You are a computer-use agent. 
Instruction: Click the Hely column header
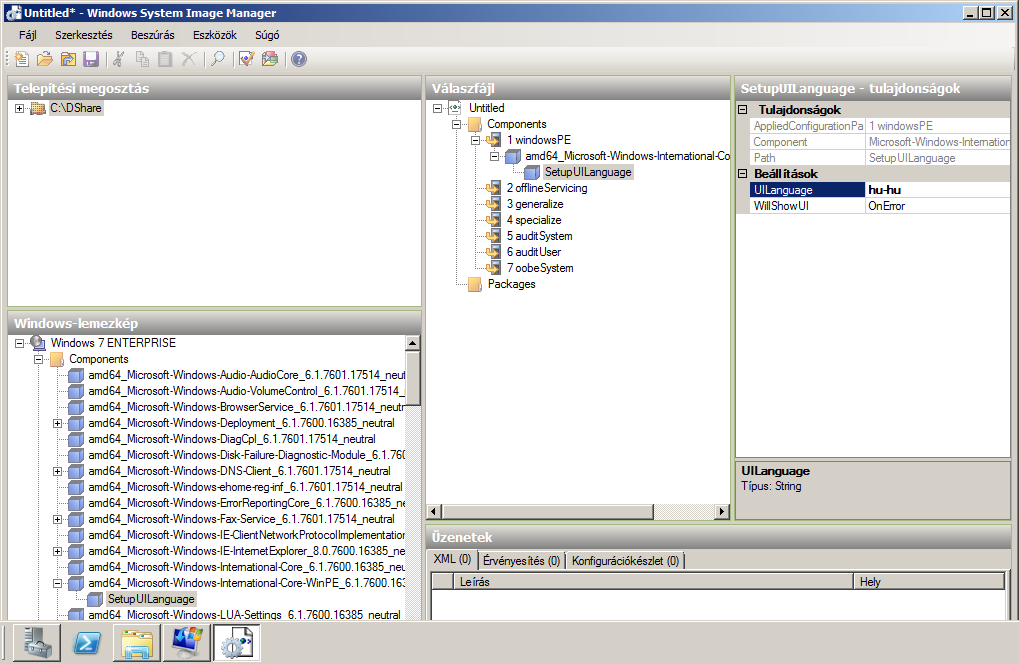(929, 581)
